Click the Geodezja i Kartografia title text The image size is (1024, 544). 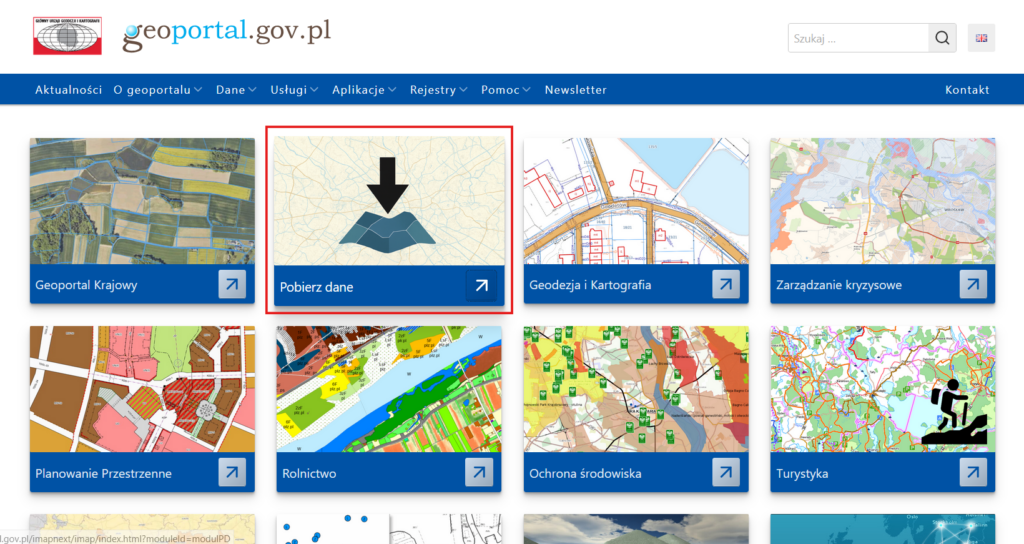tap(590, 285)
